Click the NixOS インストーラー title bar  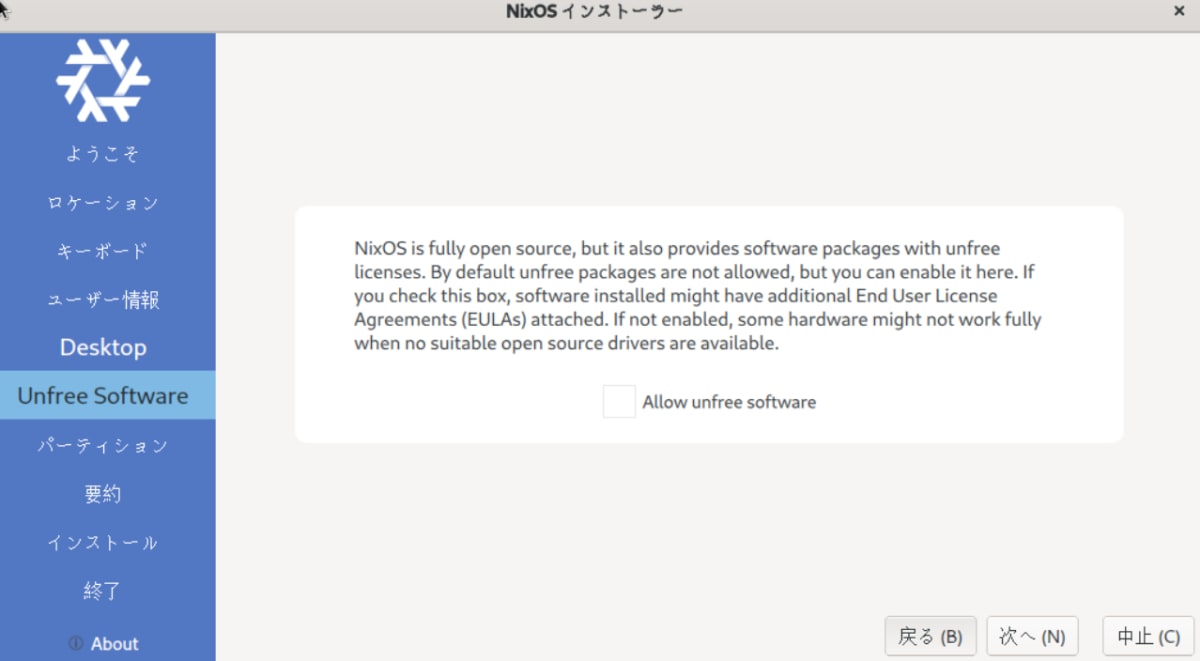[x=594, y=11]
